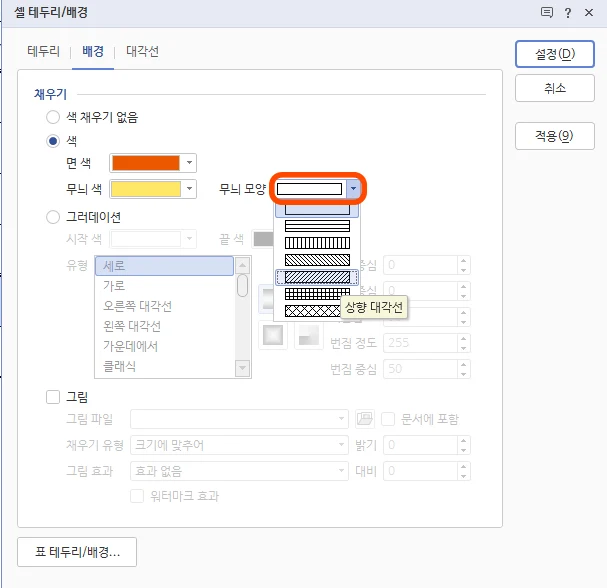Open the 그림 효과 dropdown
This screenshot has width=607, height=588.
239,471
